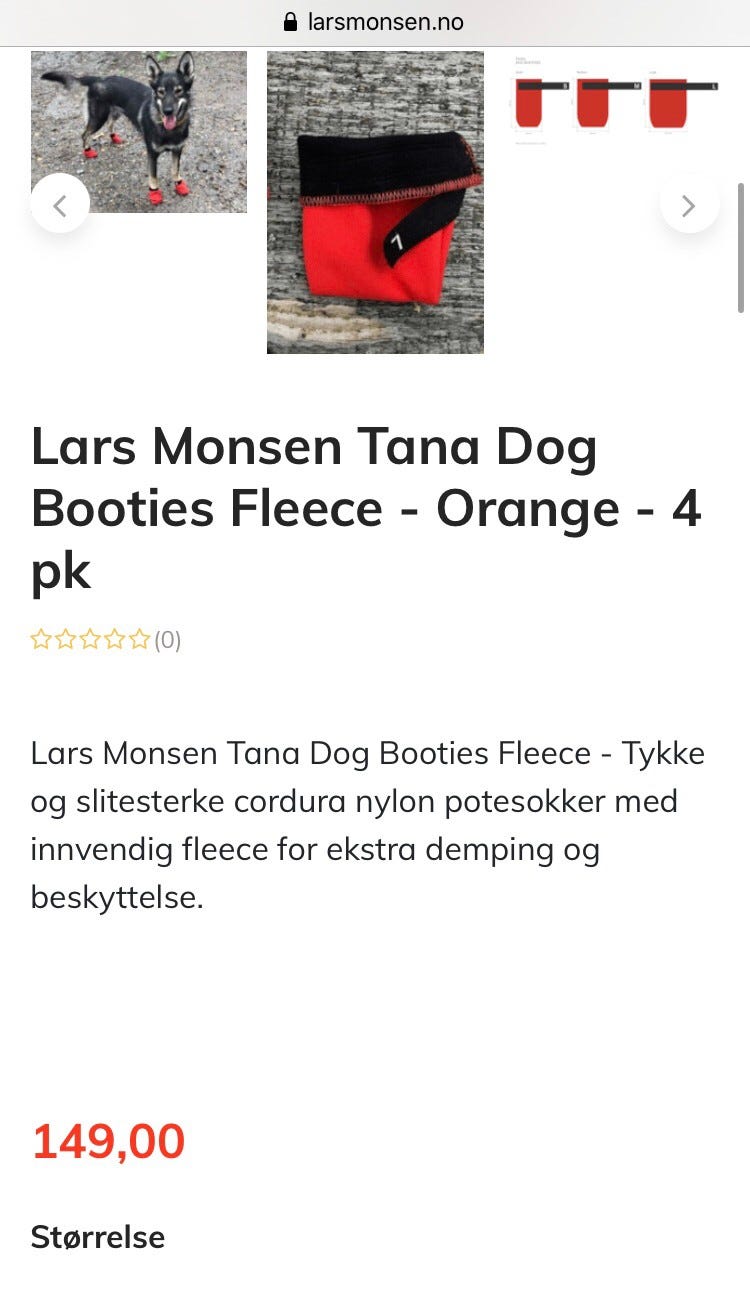Go to the previous product image with the left arrow
This screenshot has width=750, height=1302.
pyautogui.click(x=60, y=204)
